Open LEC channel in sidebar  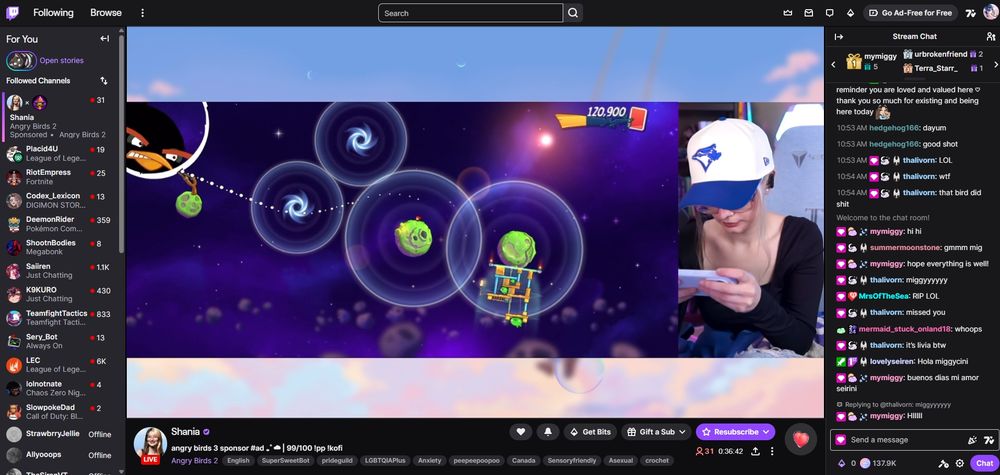pyautogui.click(x=60, y=365)
